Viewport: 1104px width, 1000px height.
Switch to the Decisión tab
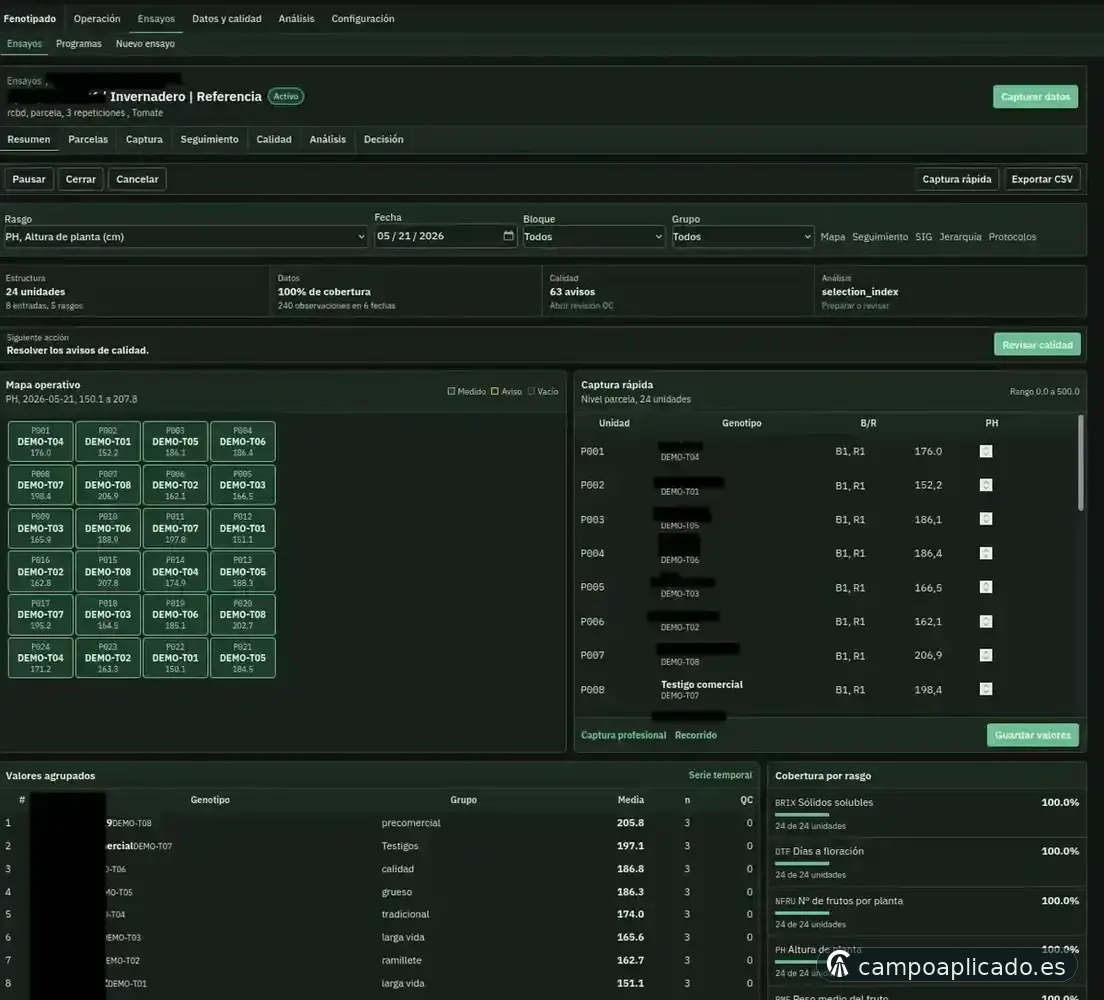point(384,139)
